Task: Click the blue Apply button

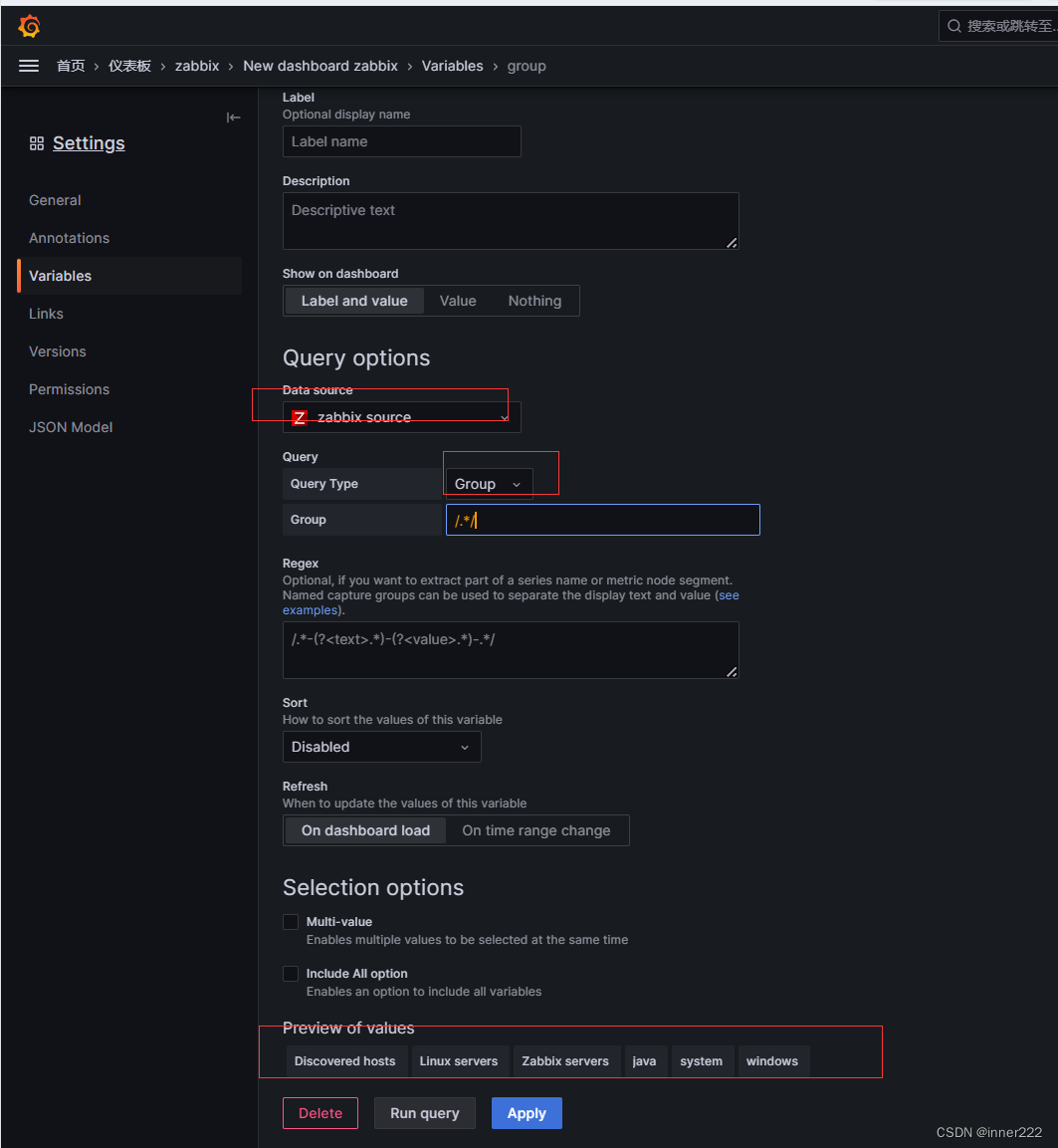Action: click(527, 1113)
